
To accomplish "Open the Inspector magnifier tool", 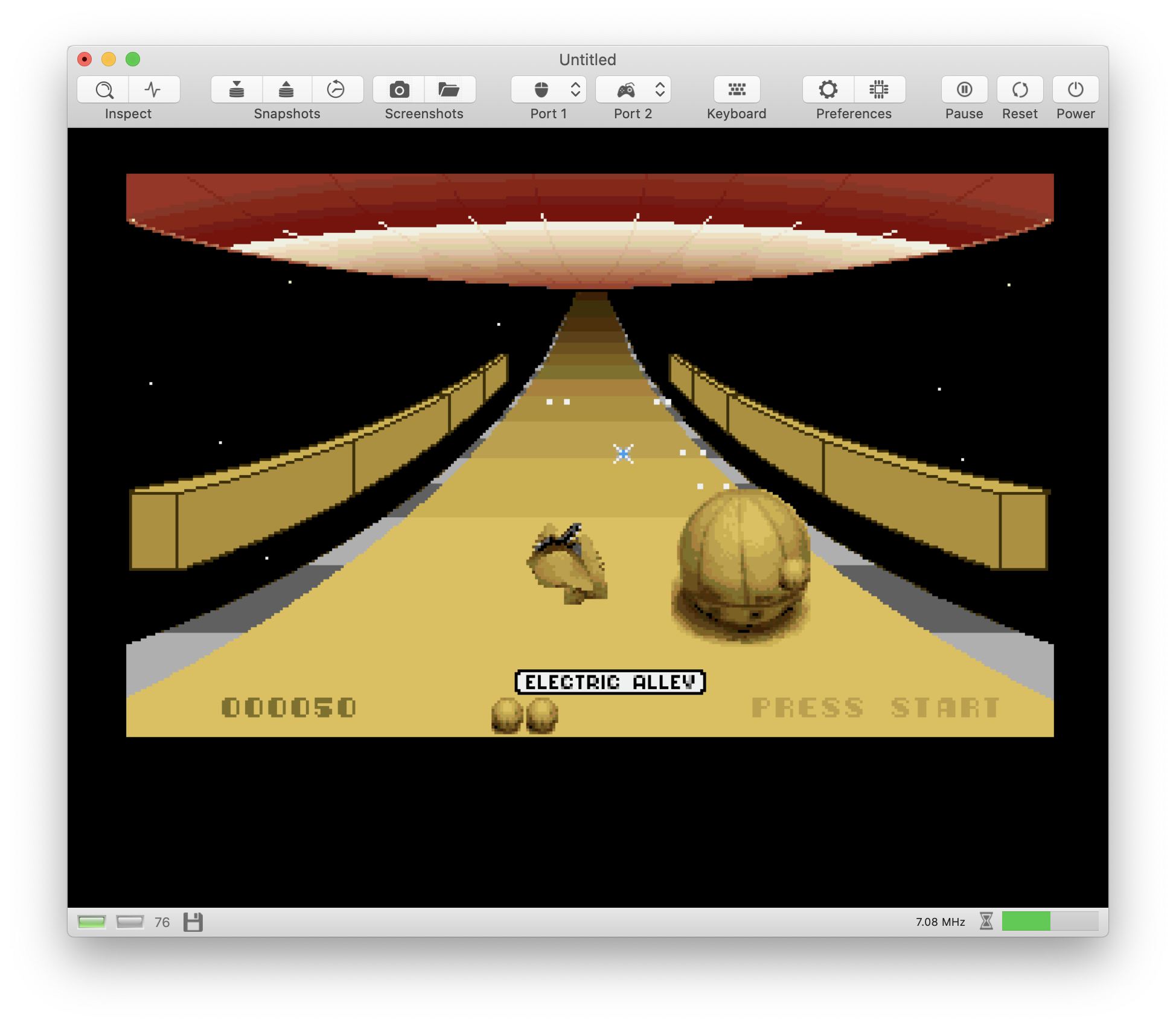I will coord(103,89).
